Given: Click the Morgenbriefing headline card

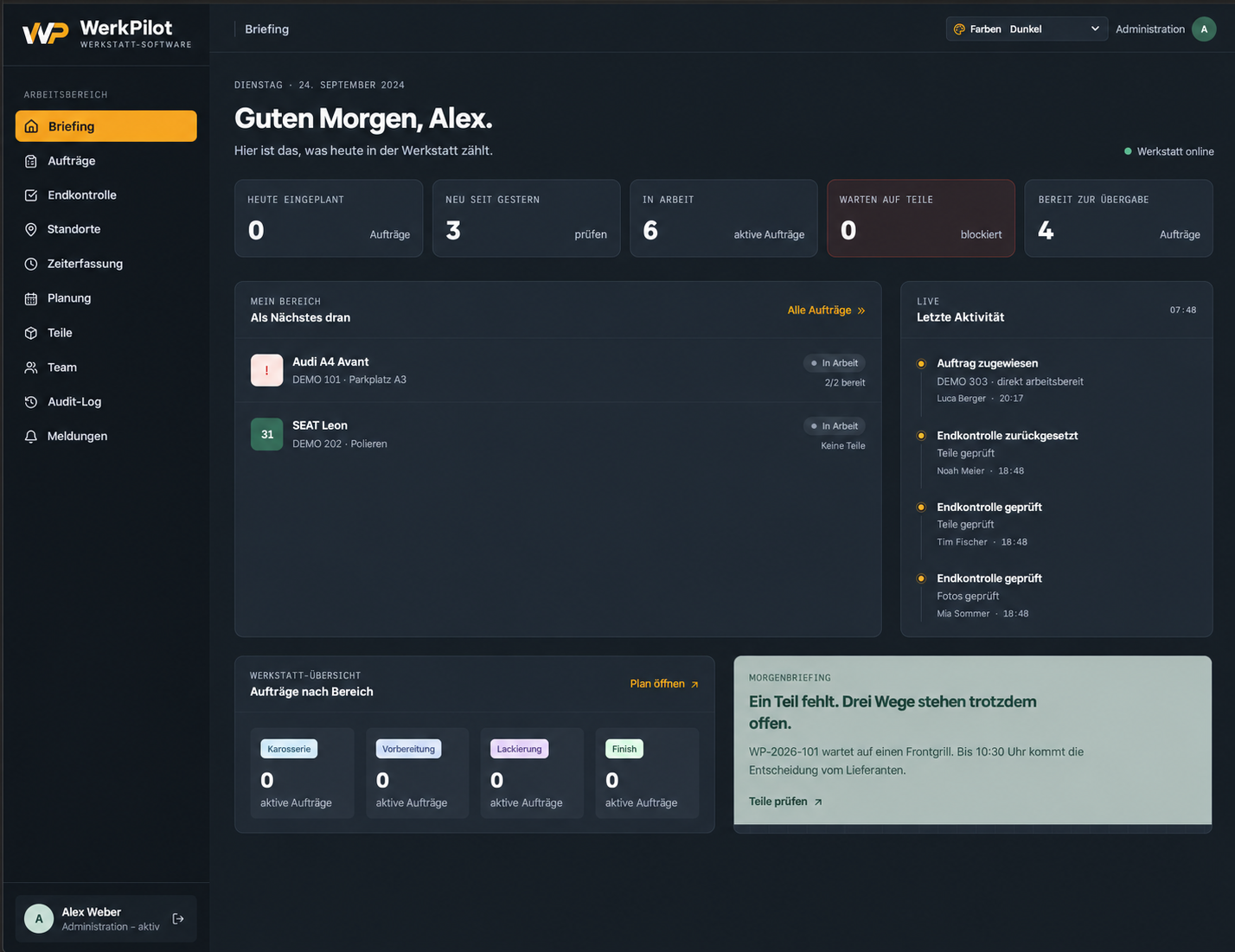Looking at the screenshot, I should pyautogui.click(x=972, y=744).
